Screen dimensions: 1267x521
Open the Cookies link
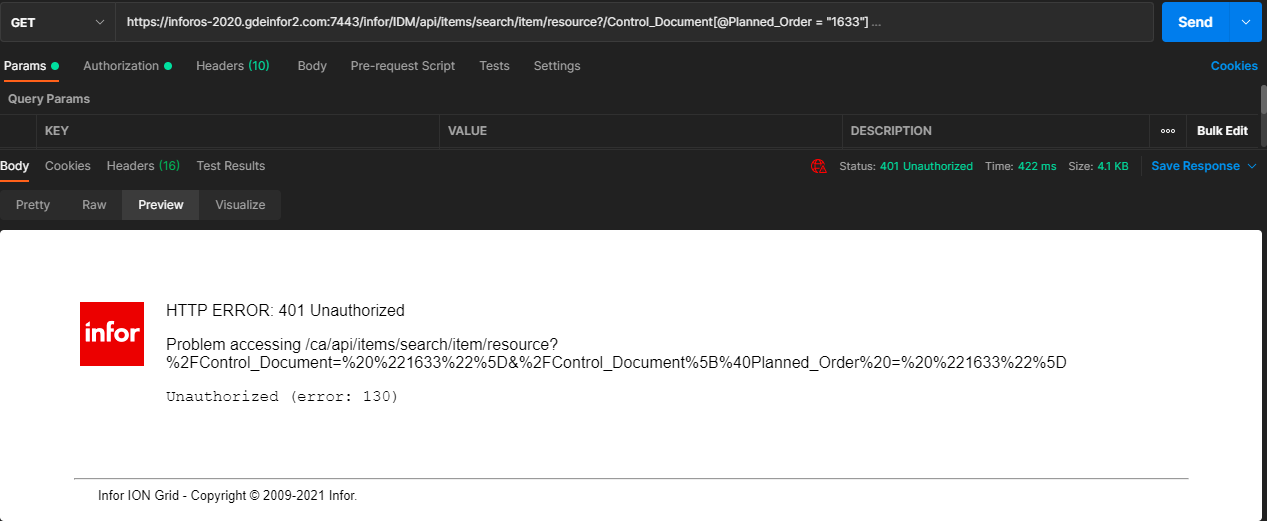click(1234, 66)
